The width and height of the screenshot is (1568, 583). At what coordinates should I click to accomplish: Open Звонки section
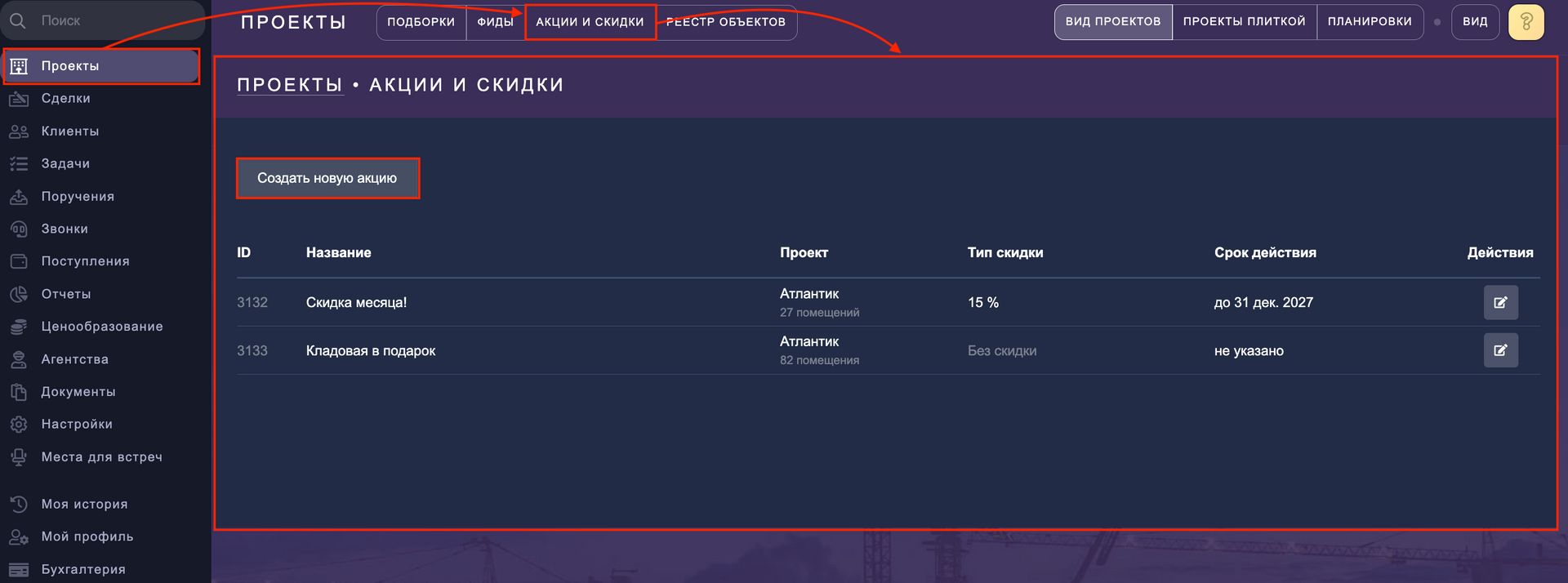click(x=65, y=229)
